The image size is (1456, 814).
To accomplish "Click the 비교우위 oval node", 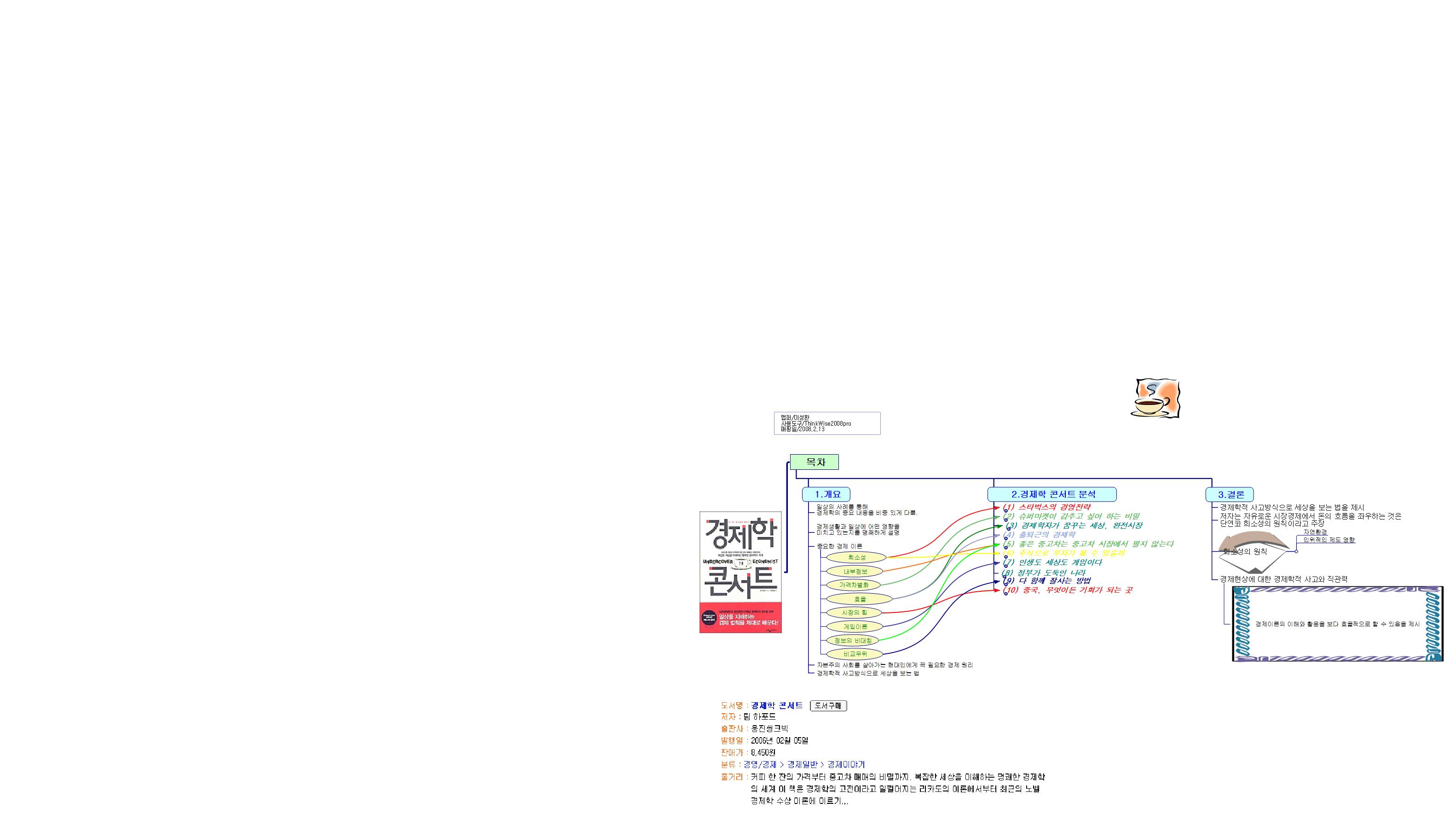I will 855,654.
